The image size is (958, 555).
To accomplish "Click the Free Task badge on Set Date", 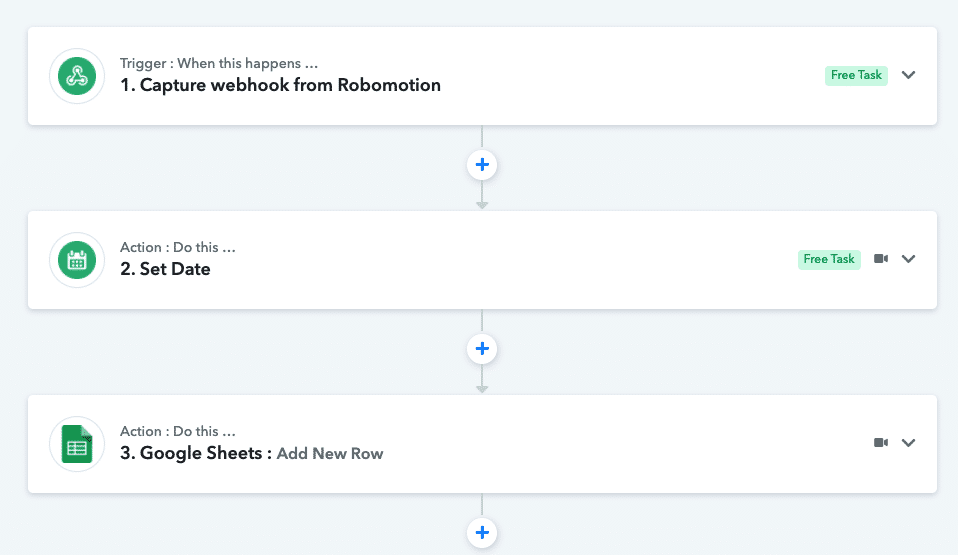I will coord(829,259).
